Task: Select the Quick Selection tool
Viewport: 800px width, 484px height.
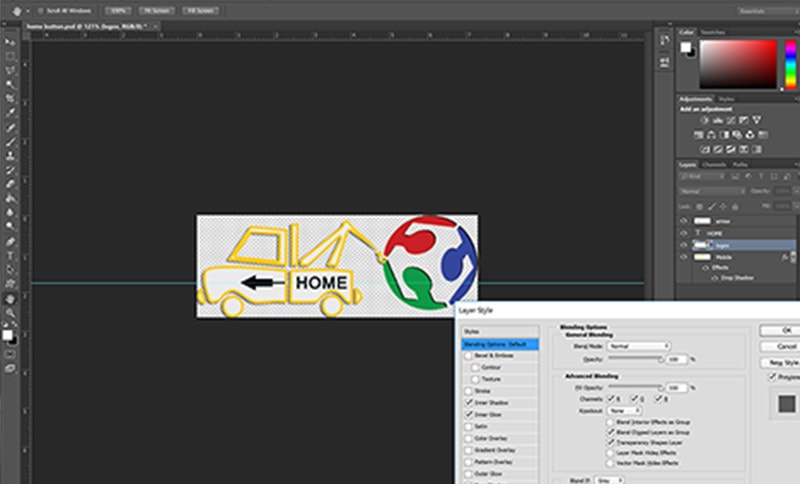Action: (10, 84)
